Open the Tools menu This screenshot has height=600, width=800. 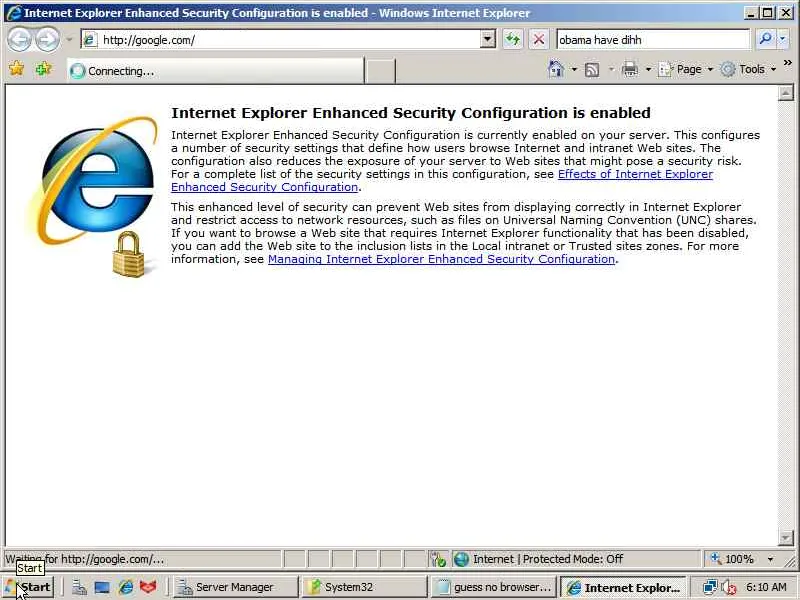[x=748, y=69]
